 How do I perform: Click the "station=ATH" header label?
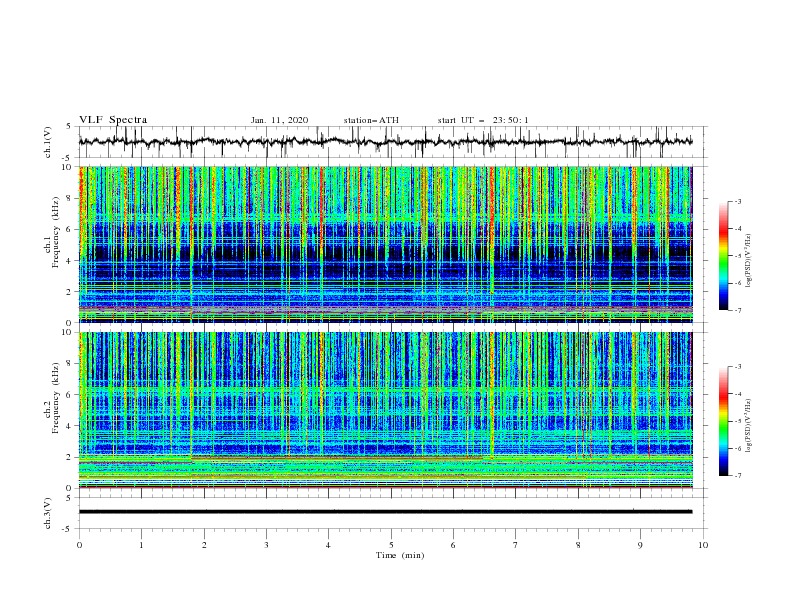371,120
